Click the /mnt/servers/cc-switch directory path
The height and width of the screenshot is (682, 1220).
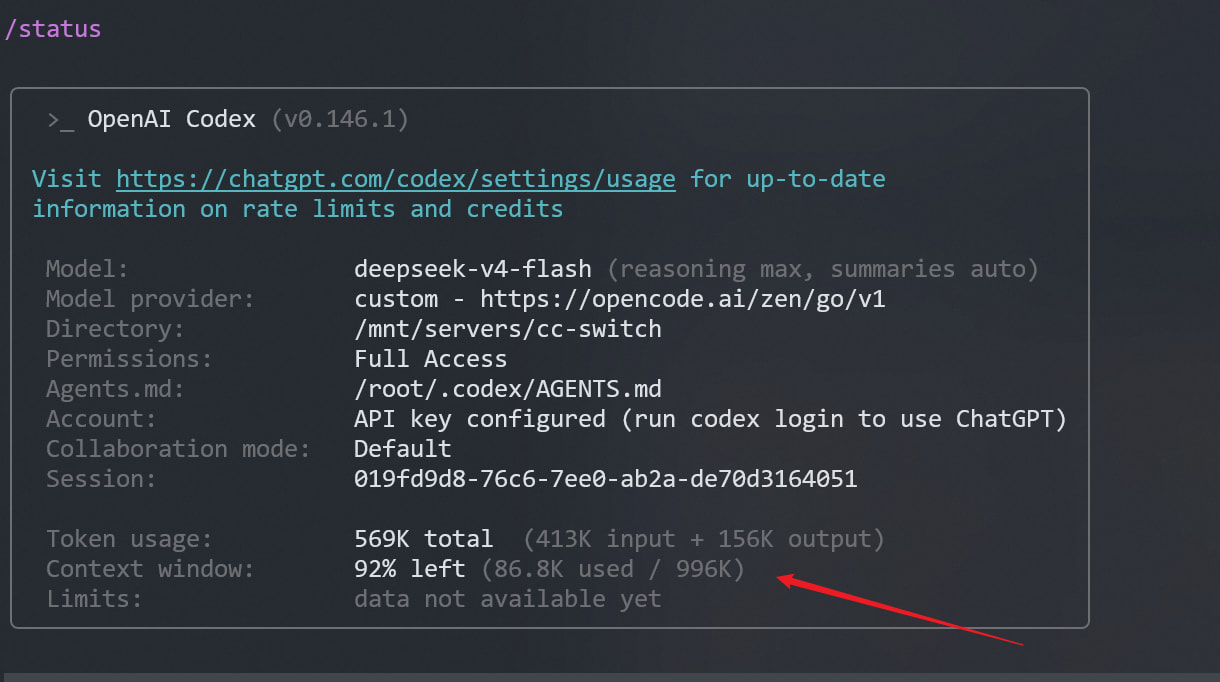pos(508,329)
